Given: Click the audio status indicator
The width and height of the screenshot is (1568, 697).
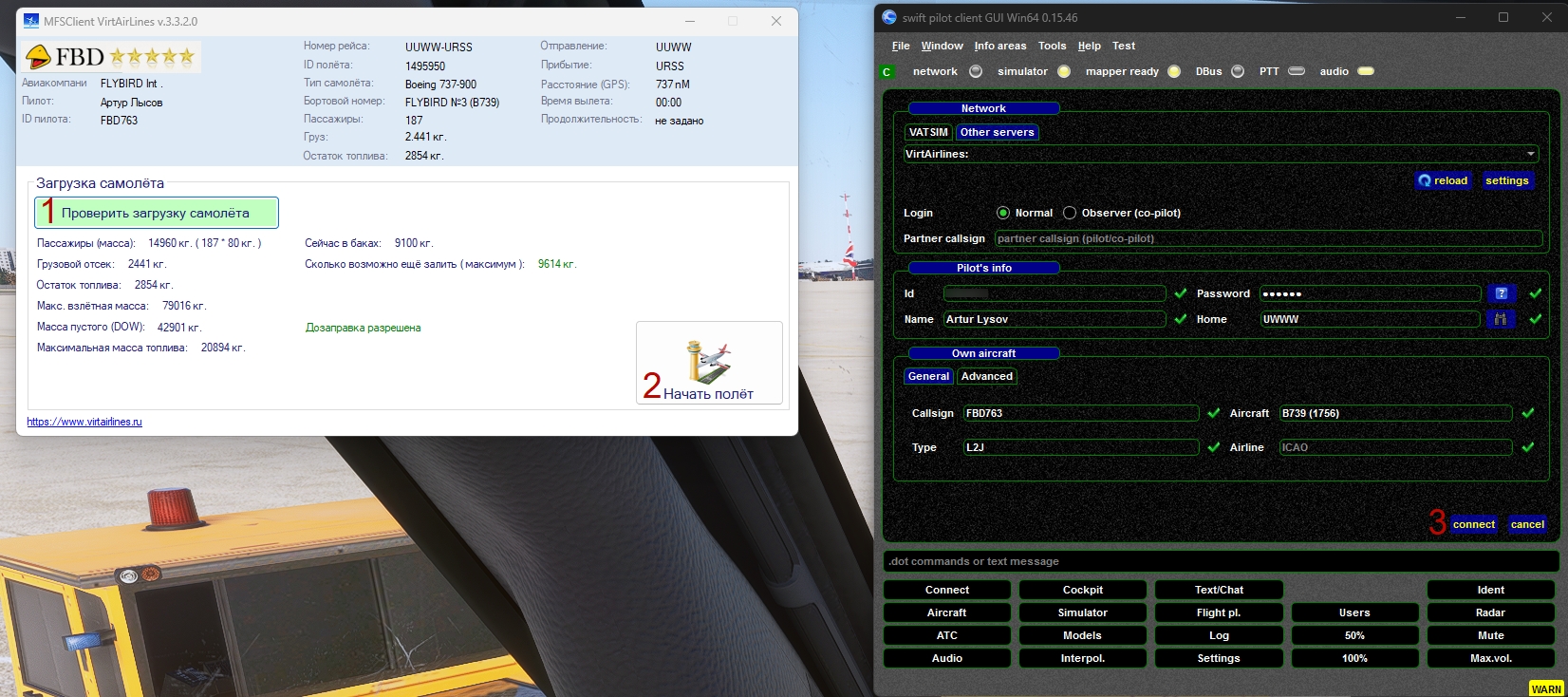Looking at the screenshot, I should pos(1366,71).
